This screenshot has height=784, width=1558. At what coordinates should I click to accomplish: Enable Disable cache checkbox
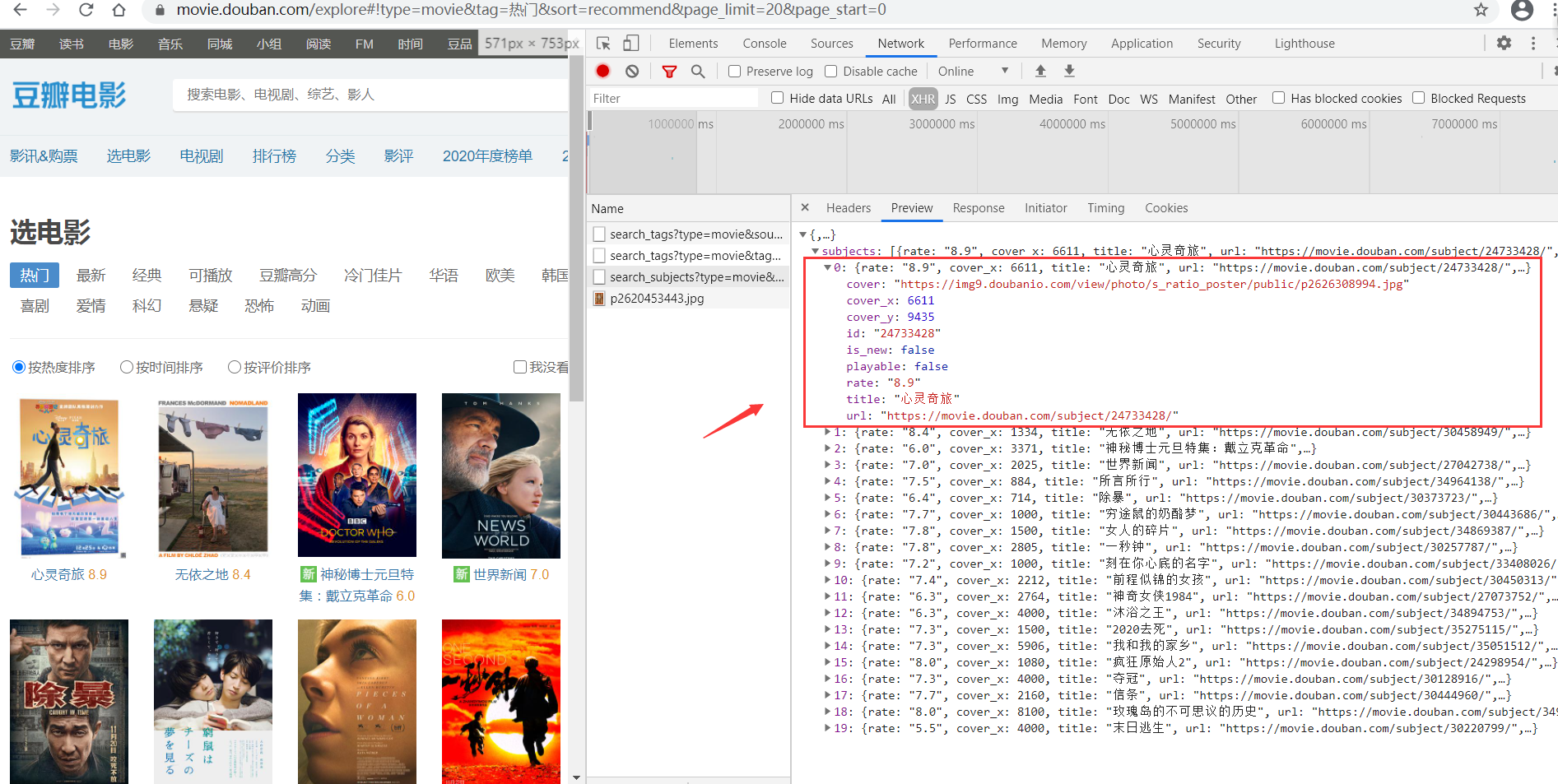(x=830, y=72)
